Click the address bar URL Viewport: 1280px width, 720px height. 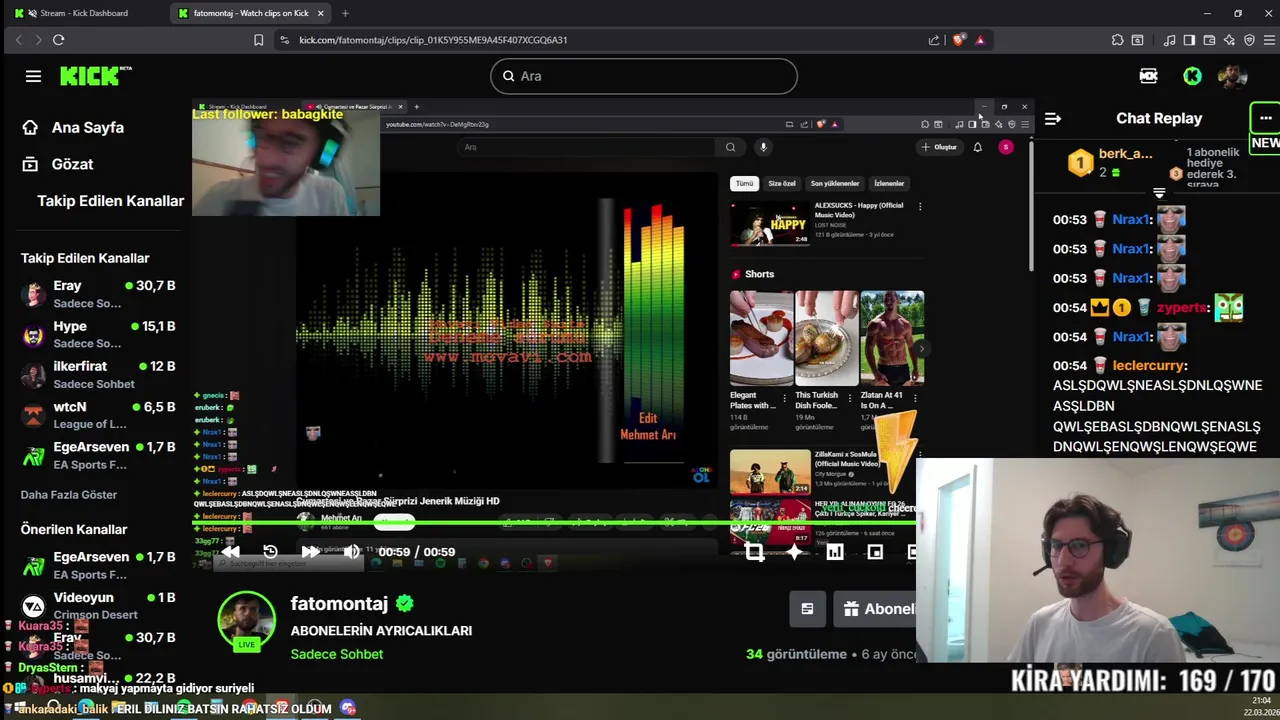click(x=433, y=40)
